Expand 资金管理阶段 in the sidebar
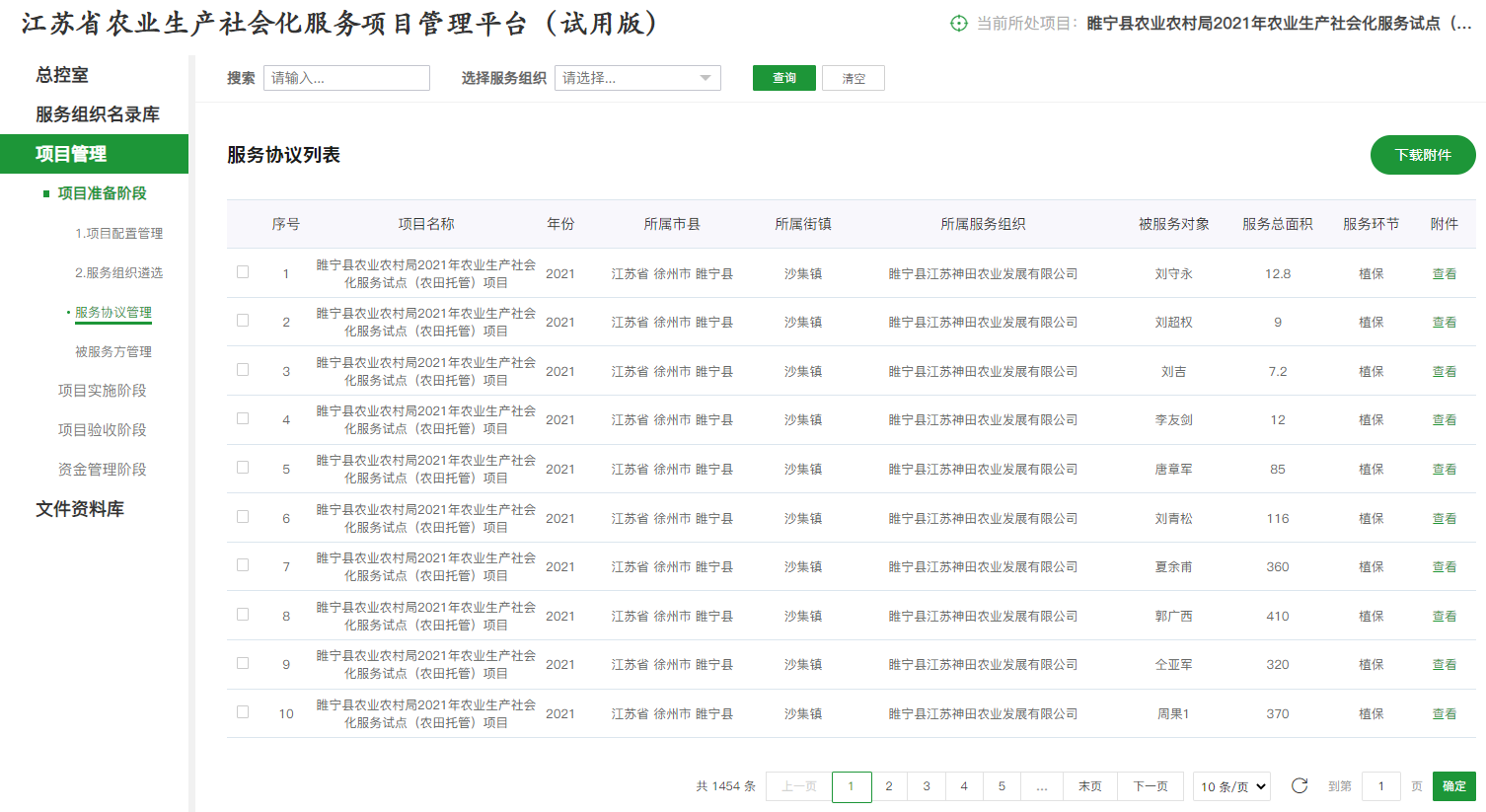Viewport: 1486px width, 812px height. click(102, 470)
